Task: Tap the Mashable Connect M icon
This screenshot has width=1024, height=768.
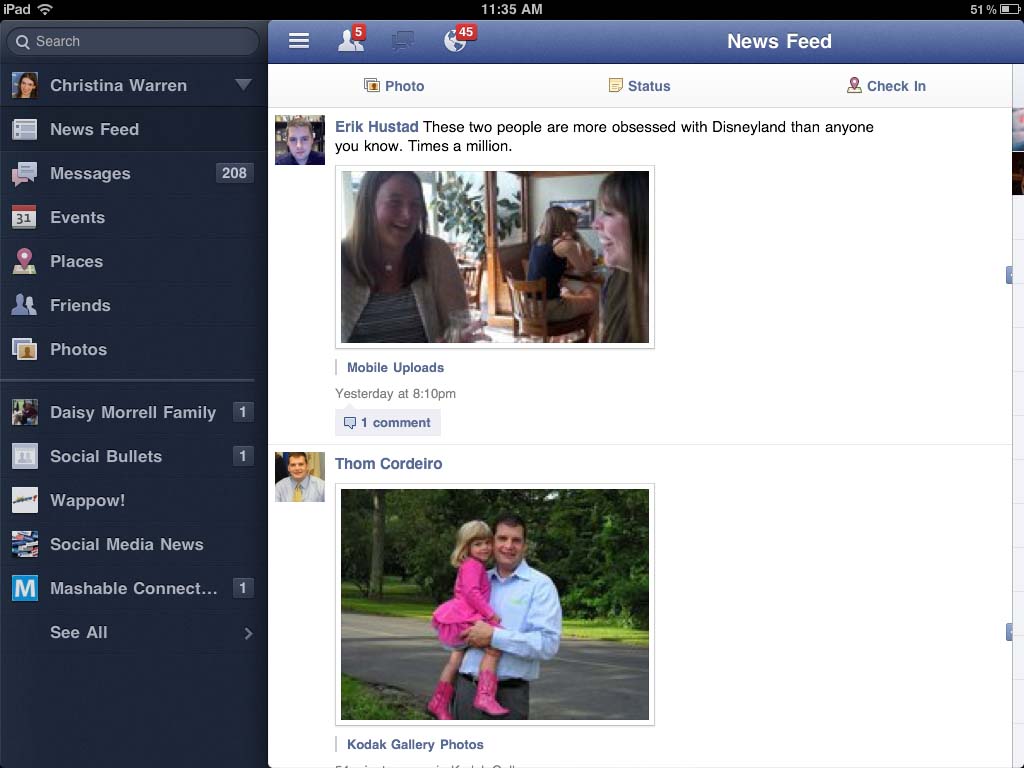Action: coord(25,588)
